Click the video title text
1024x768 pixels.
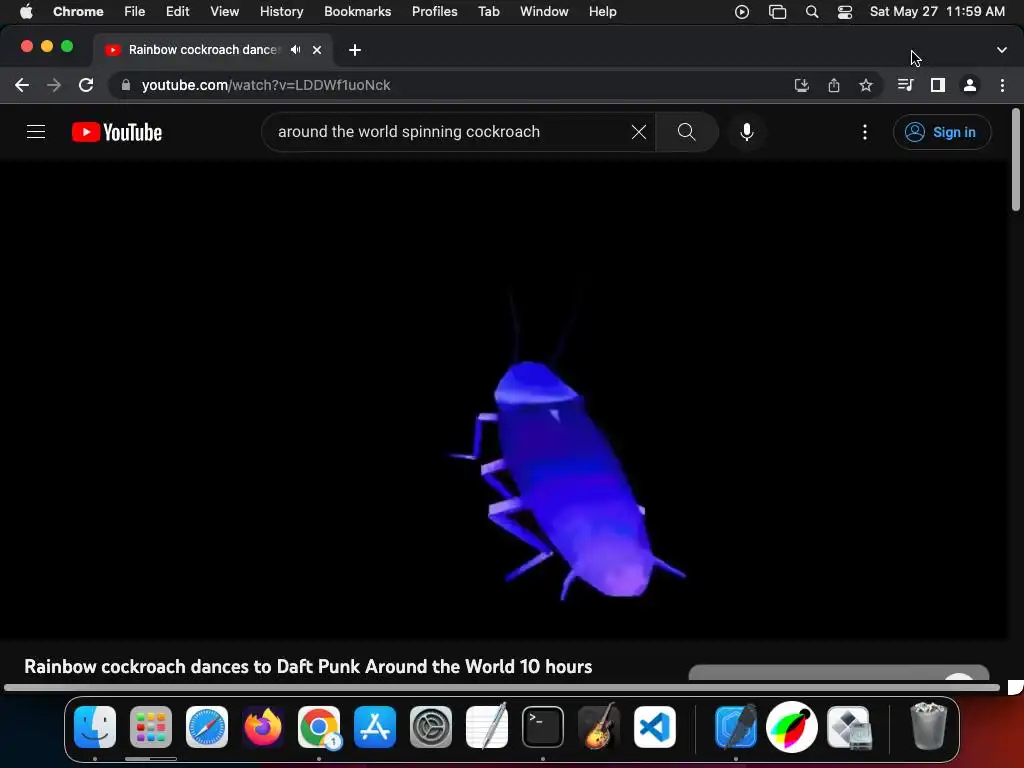pyautogui.click(x=308, y=666)
